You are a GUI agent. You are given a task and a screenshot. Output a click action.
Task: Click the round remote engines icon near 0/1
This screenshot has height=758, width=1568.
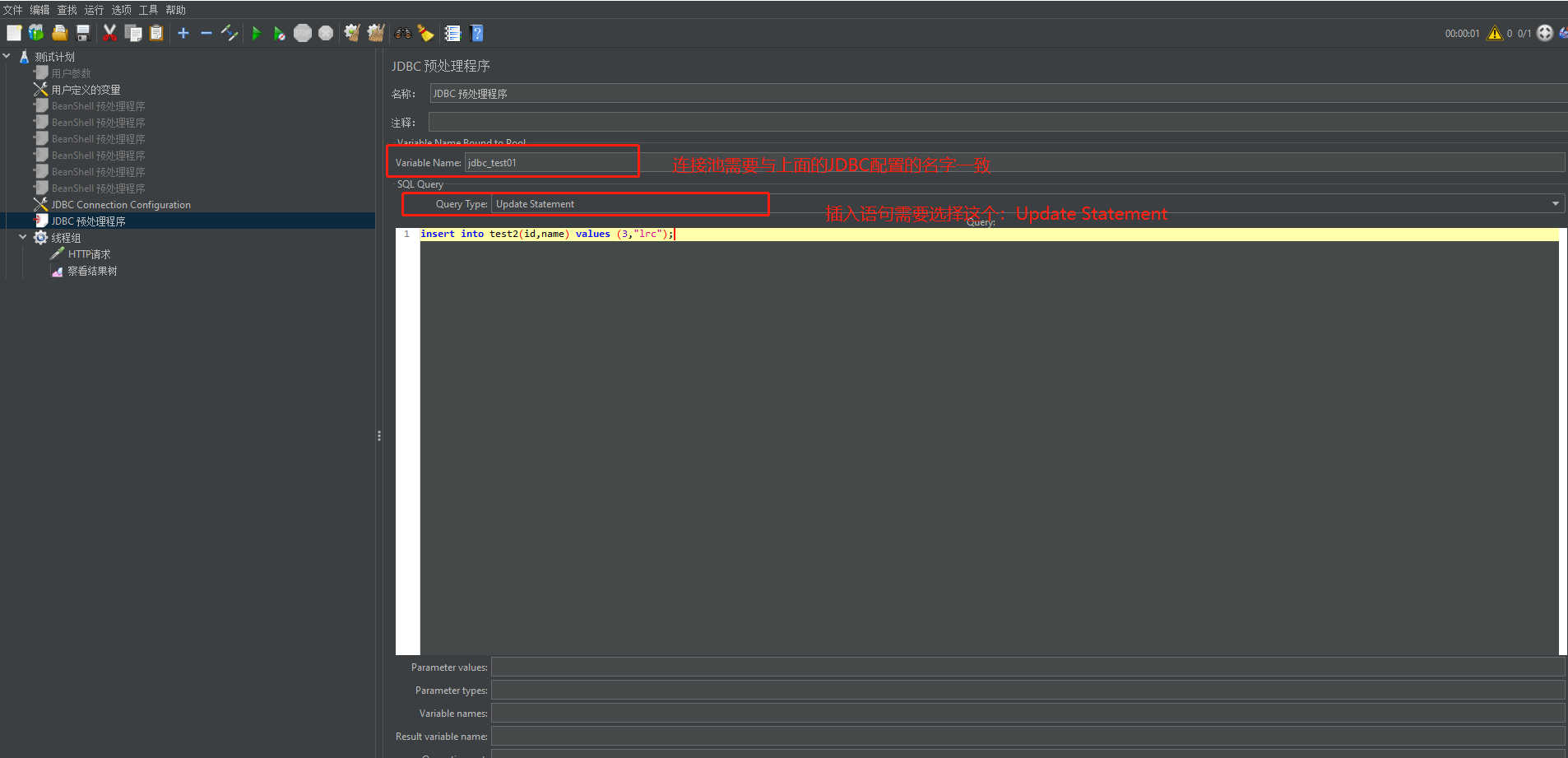point(1545,33)
